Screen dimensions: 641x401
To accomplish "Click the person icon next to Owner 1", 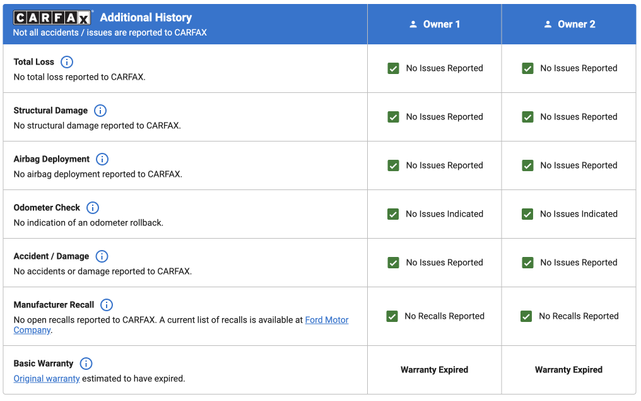I will [x=413, y=24].
